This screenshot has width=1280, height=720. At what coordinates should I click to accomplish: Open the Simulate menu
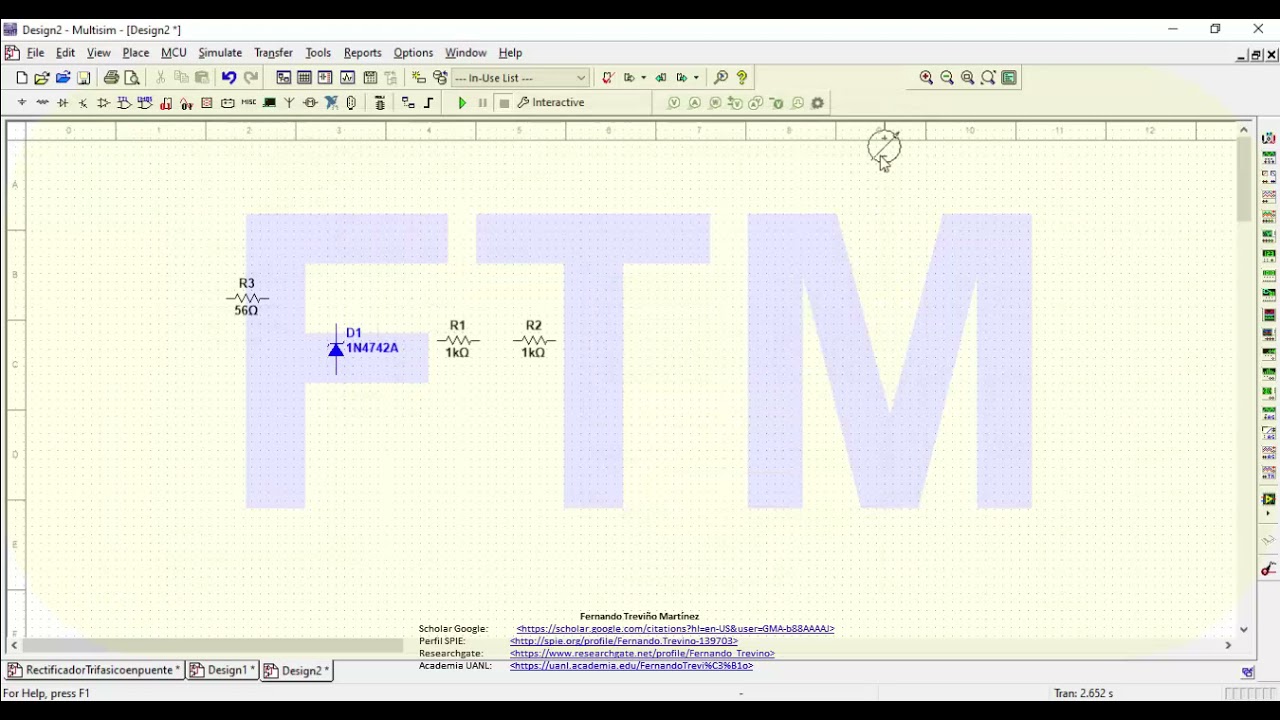click(x=220, y=53)
